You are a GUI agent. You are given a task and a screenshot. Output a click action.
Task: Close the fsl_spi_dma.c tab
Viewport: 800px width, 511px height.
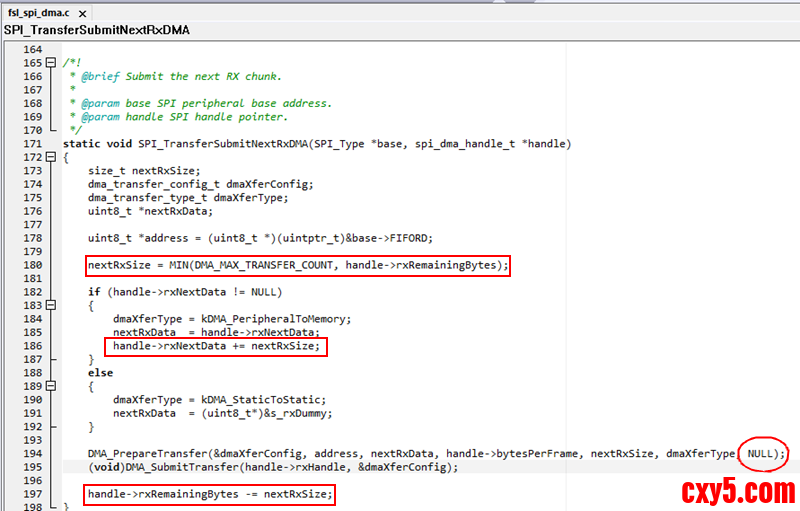pos(83,14)
